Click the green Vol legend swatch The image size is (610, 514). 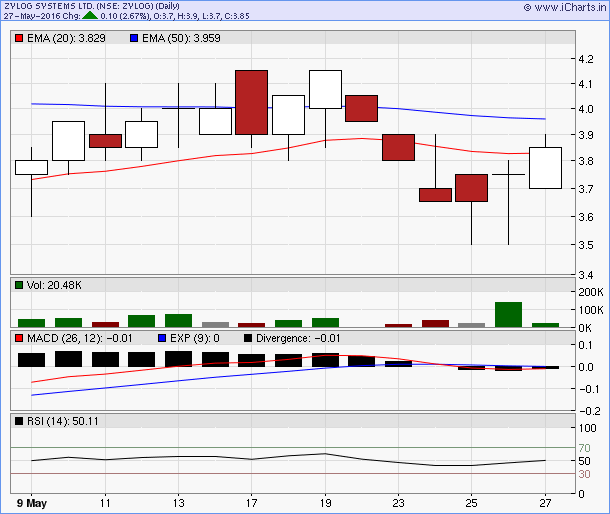[19, 285]
